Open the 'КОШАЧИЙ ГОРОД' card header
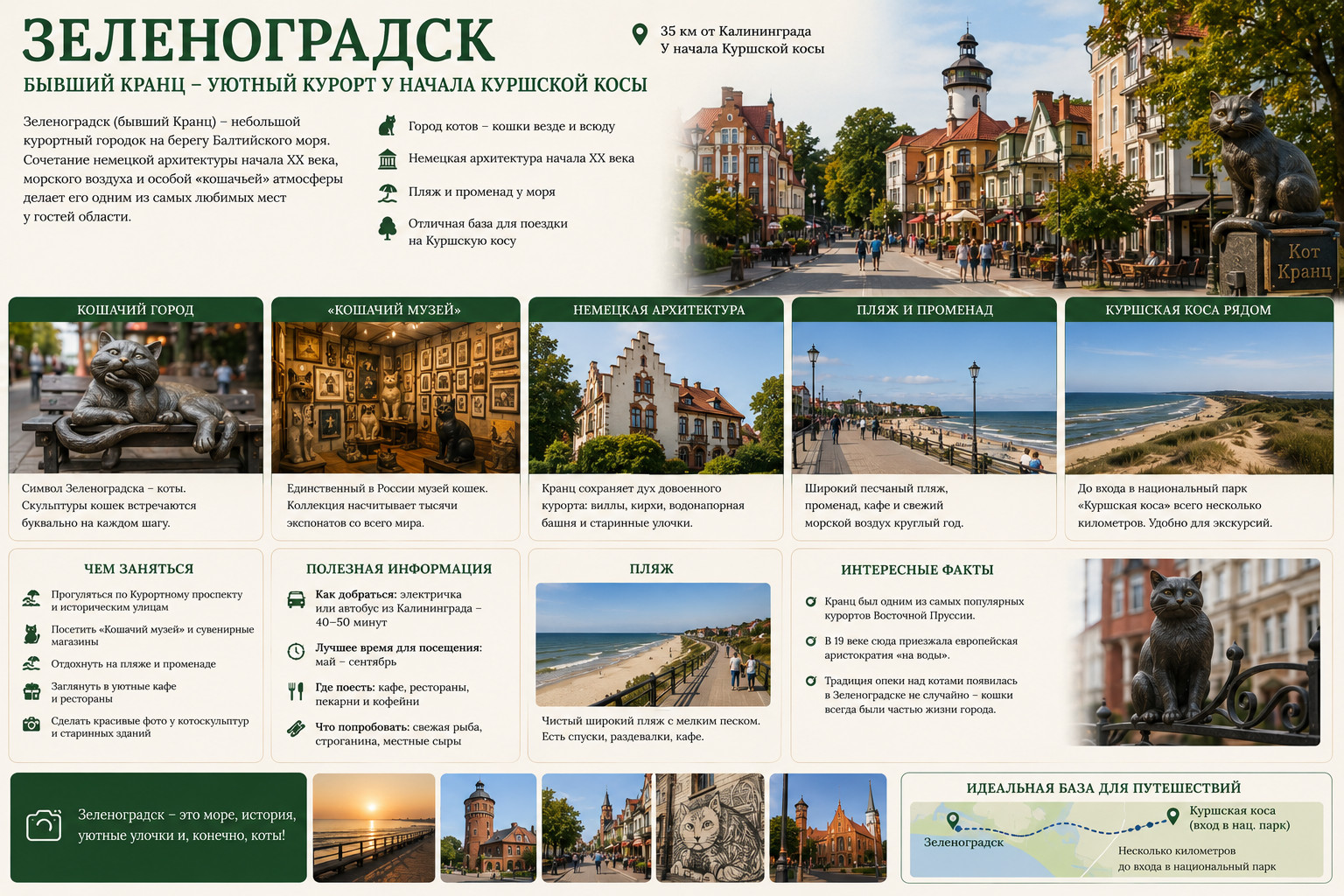Image resolution: width=1344 pixels, height=896 pixels. [x=136, y=310]
